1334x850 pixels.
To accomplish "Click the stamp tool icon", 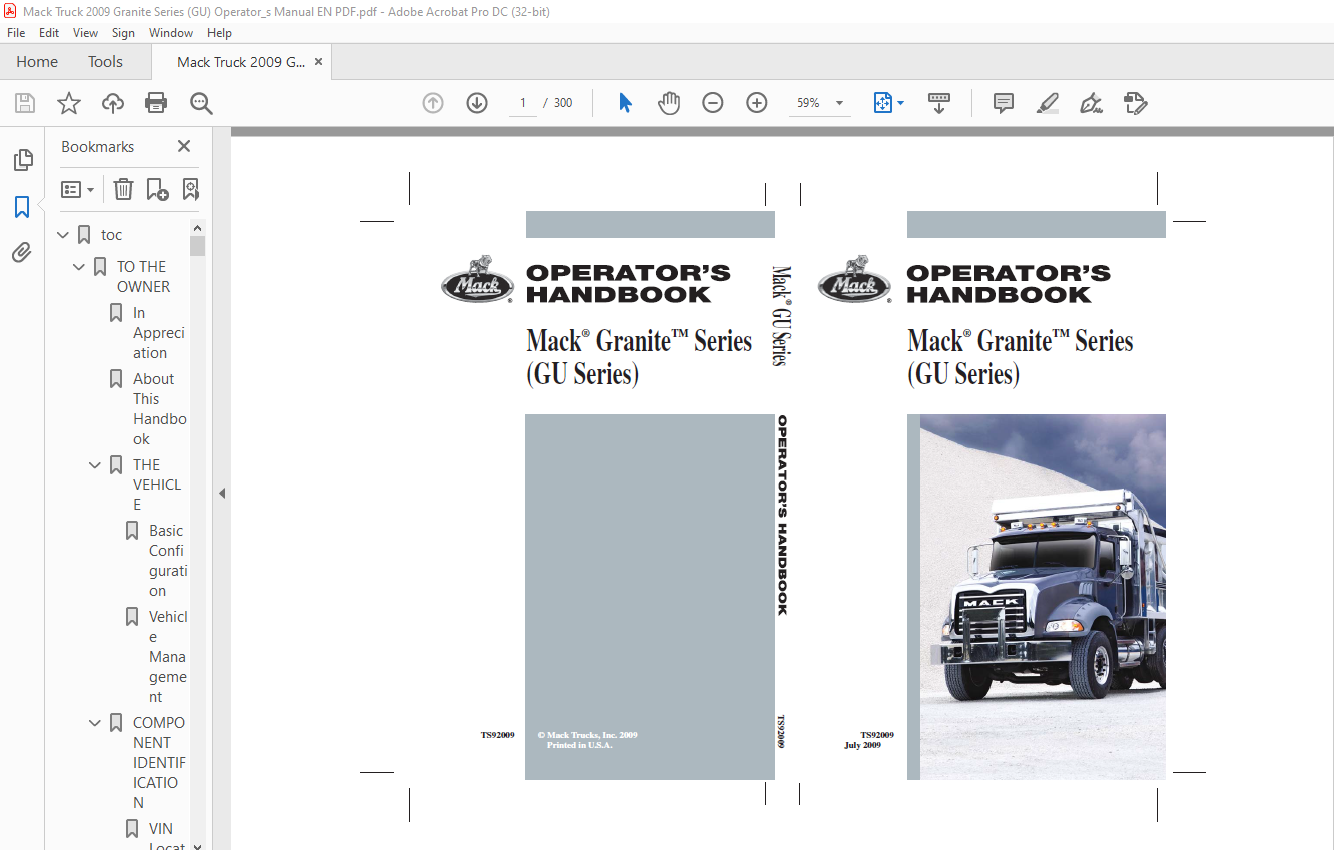I will point(1135,103).
